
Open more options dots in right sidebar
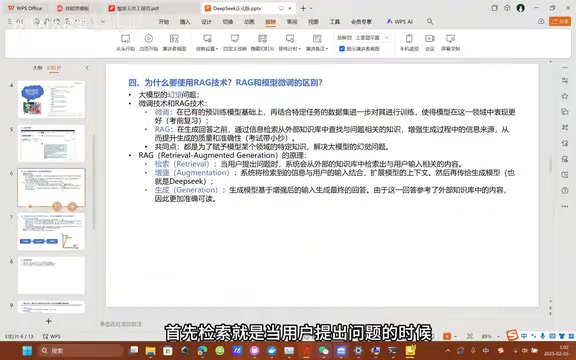tap(565, 206)
